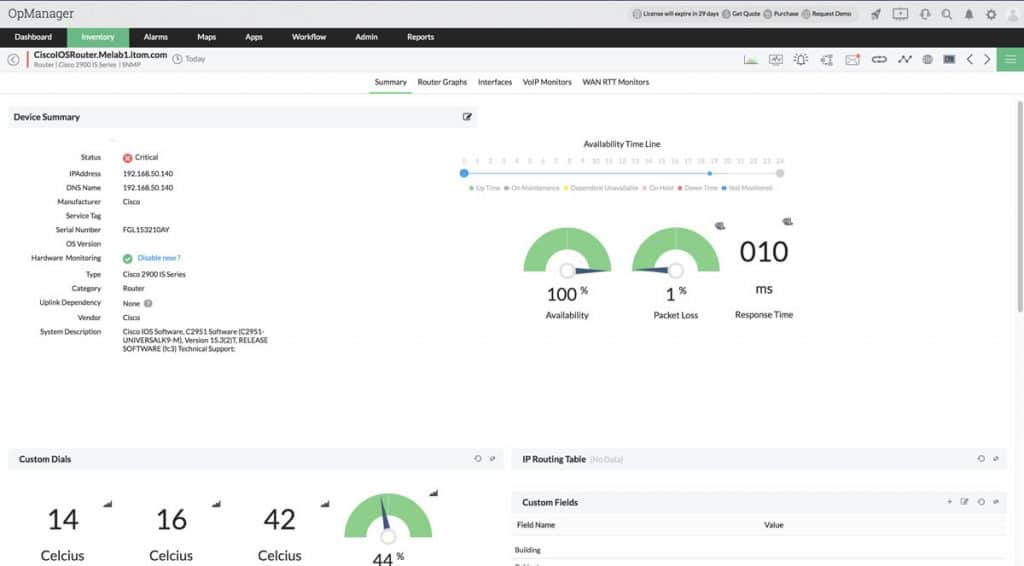
Task: Click the Availability gauge dial
Action: click(567, 251)
